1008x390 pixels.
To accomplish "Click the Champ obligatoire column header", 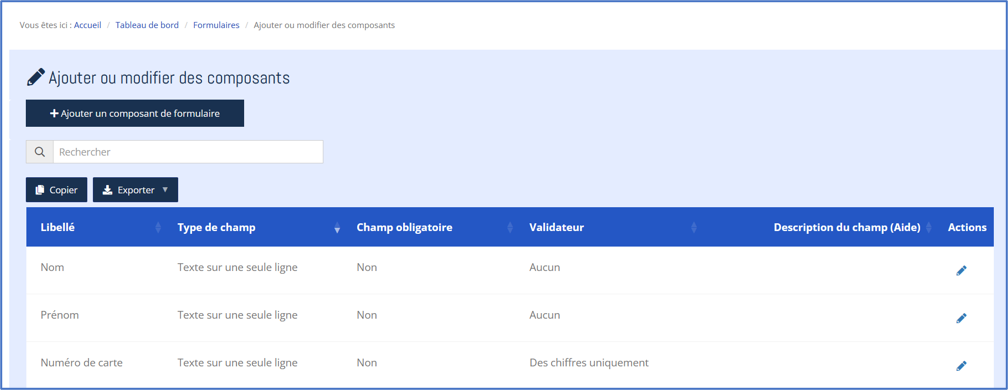I will 404,227.
